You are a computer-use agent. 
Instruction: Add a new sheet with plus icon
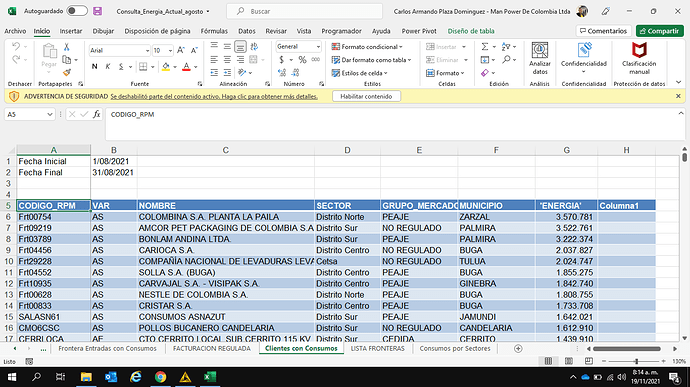(x=518, y=349)
